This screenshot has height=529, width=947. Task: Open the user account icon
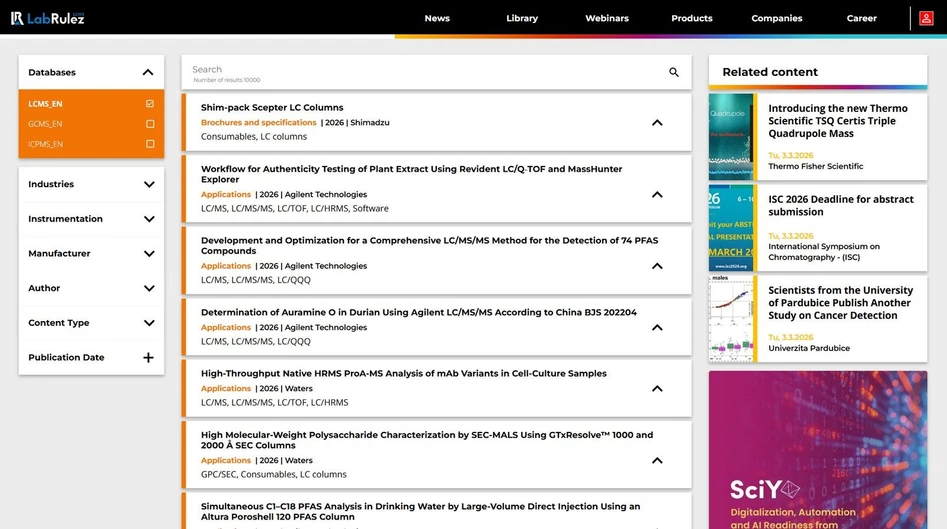(x=927, y=18)
